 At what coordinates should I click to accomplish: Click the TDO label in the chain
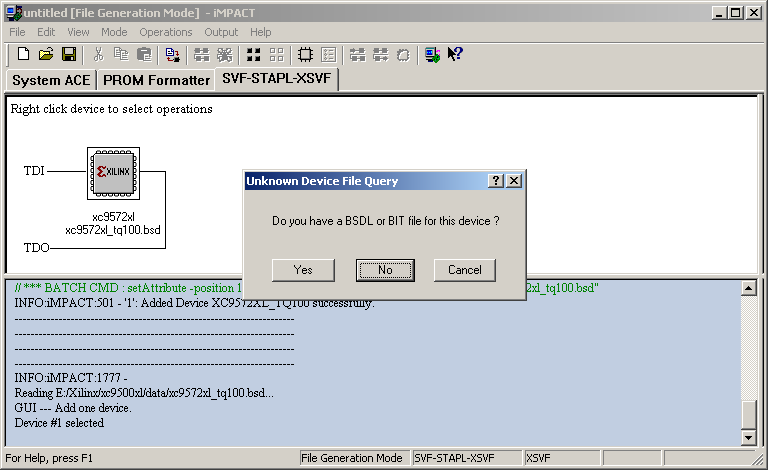pyautogui.click(x=36, y=248)
